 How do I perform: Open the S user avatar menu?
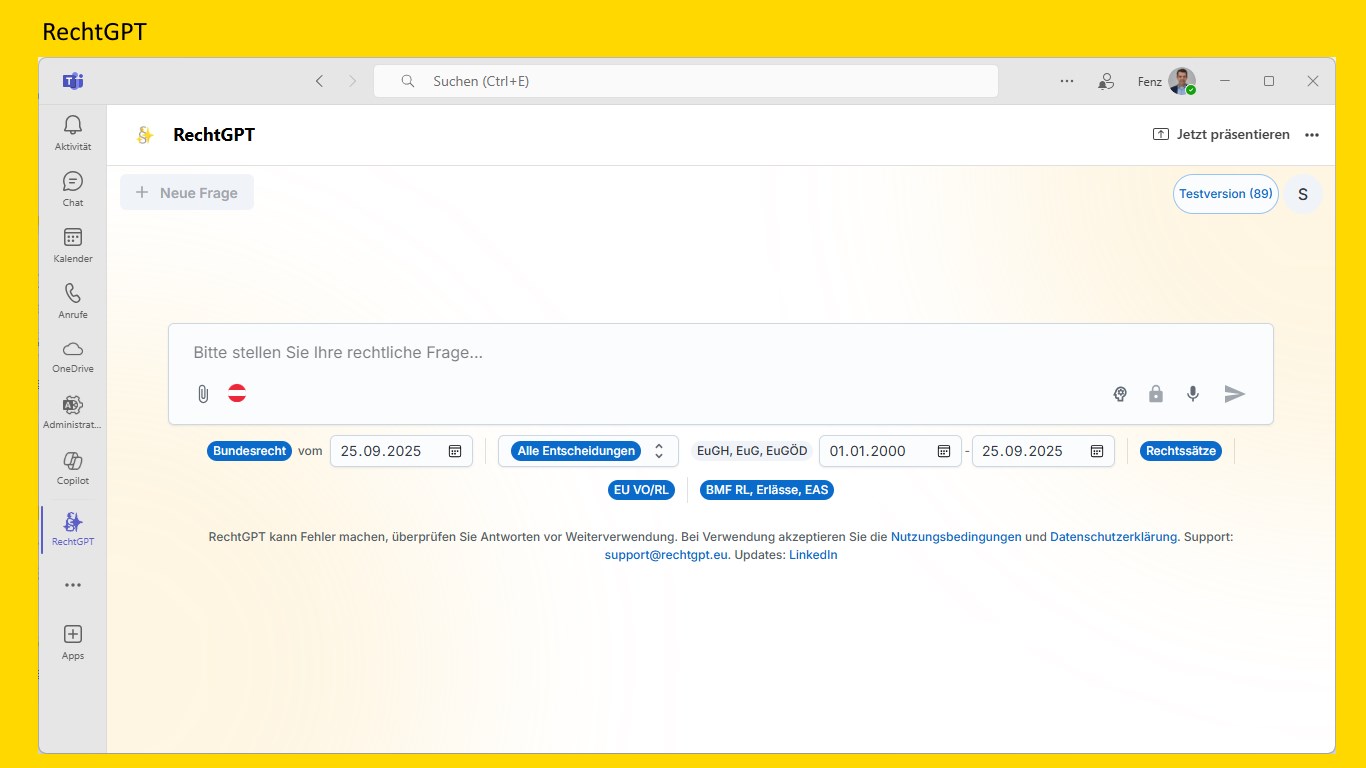tap(1303, 194)
